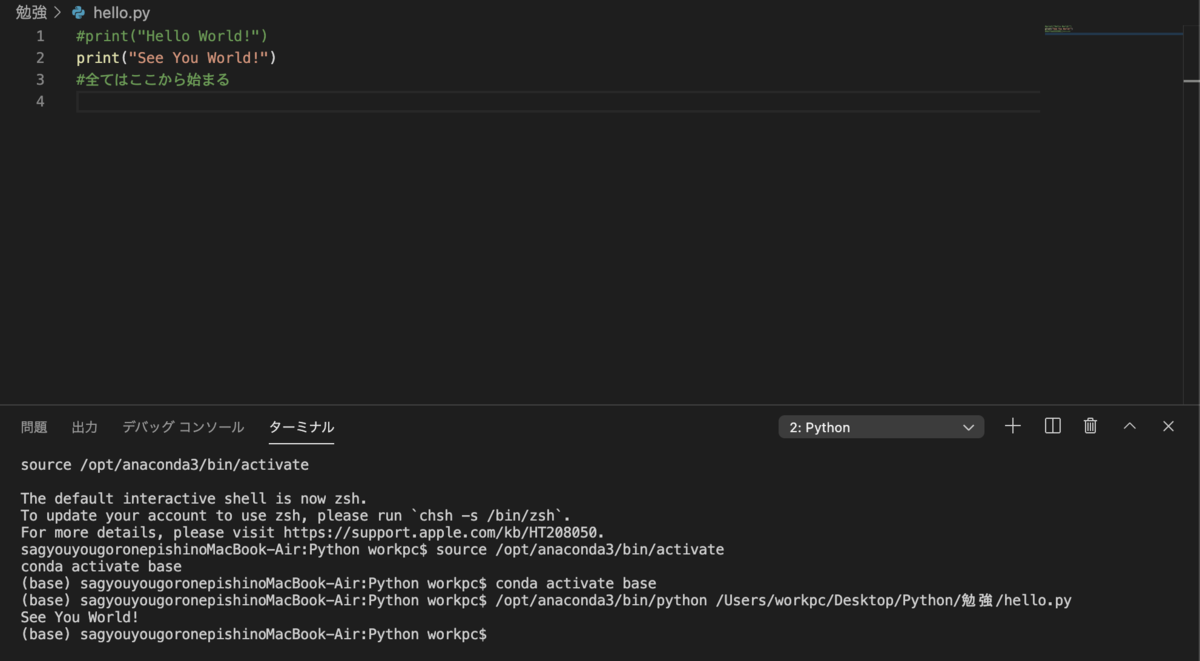Click the hello.py path in terminal
Viewport: 1200px width, 661px height.
point(1039,601)
